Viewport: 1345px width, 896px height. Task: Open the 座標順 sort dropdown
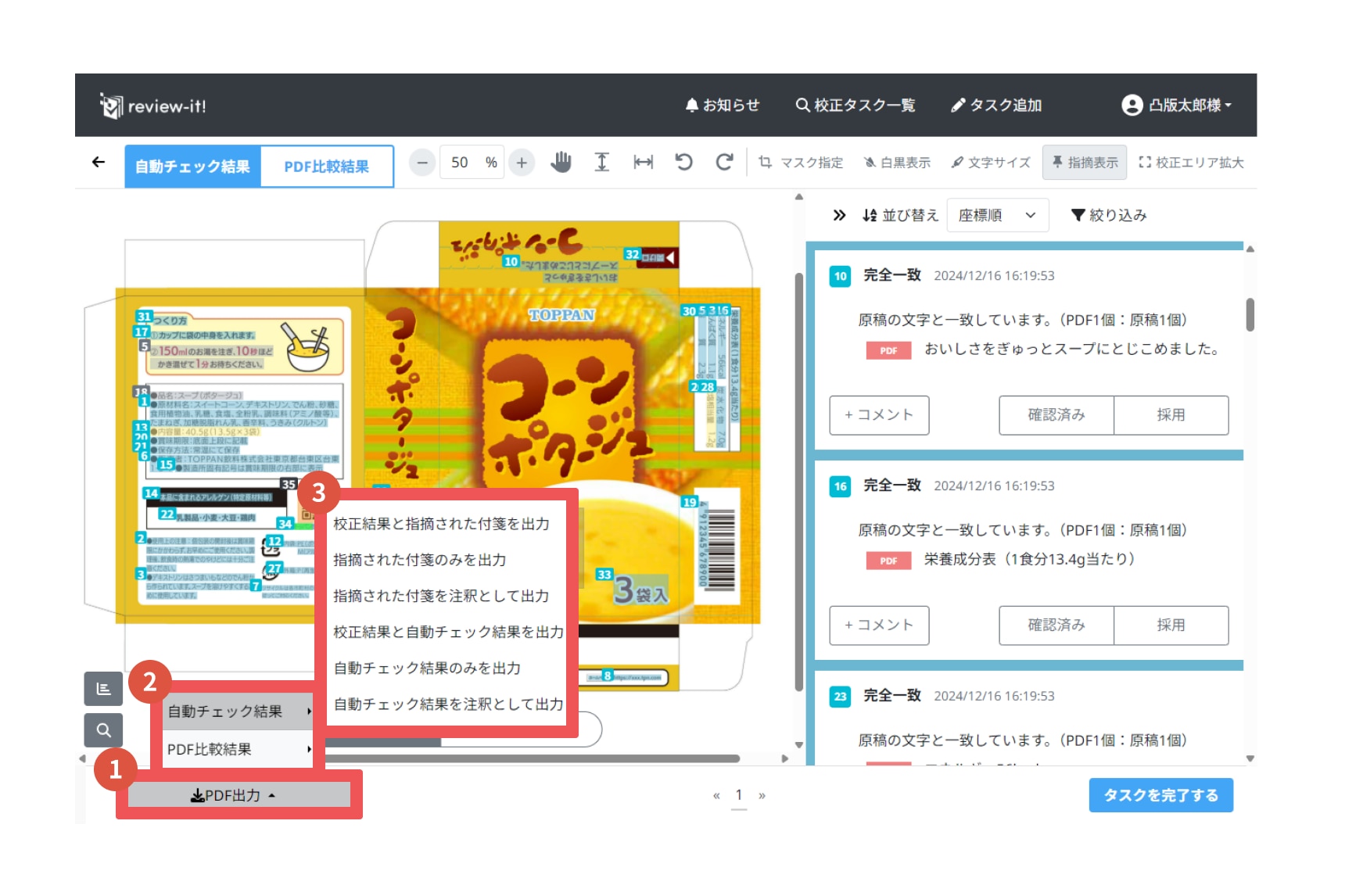(x=996, y=215)
